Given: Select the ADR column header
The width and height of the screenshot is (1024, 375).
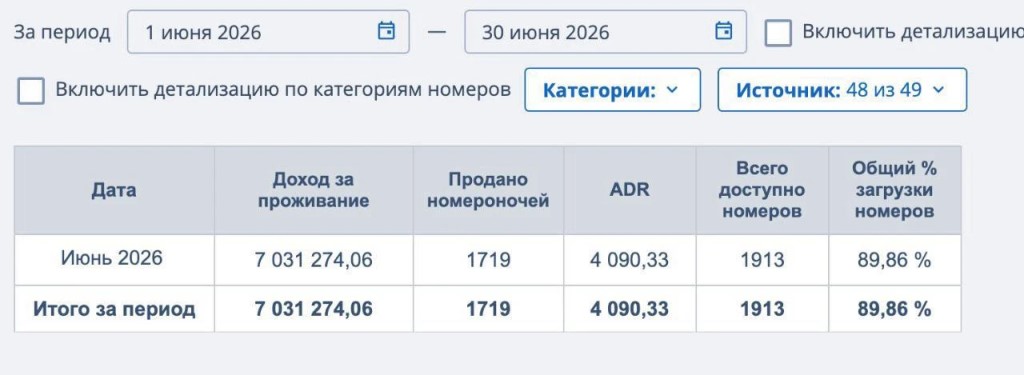Looking at the screenshot, I should point(630,190).
